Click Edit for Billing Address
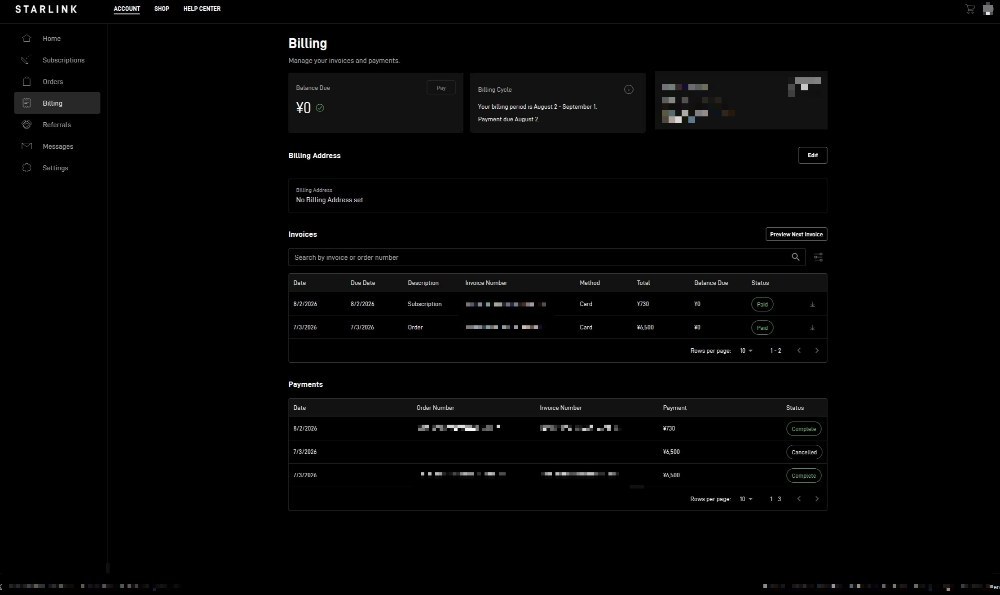Viewport: 1000px width, 595px height. tap(812, 155)
